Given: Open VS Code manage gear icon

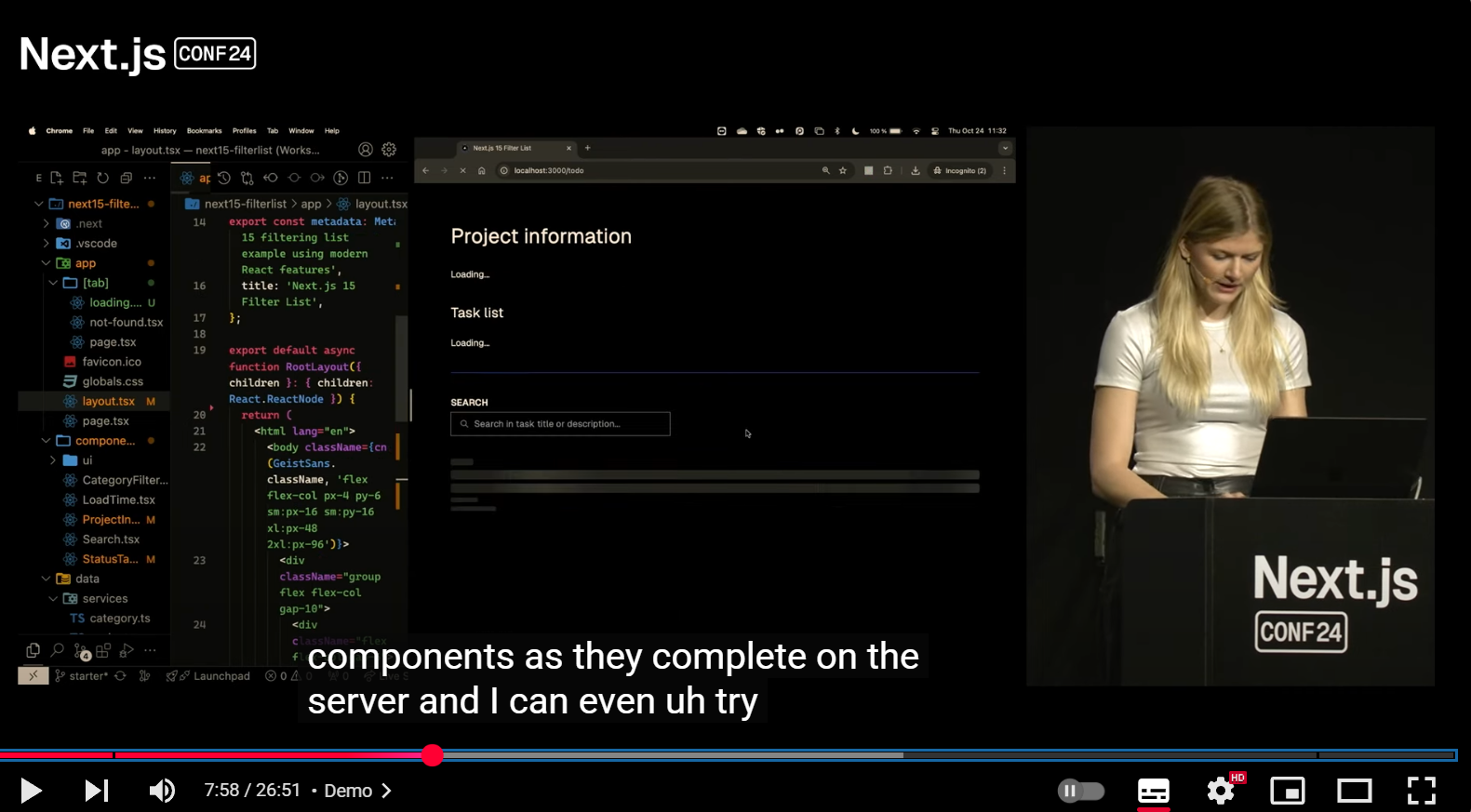Looking at the screenshot, I should pos(389,150).
